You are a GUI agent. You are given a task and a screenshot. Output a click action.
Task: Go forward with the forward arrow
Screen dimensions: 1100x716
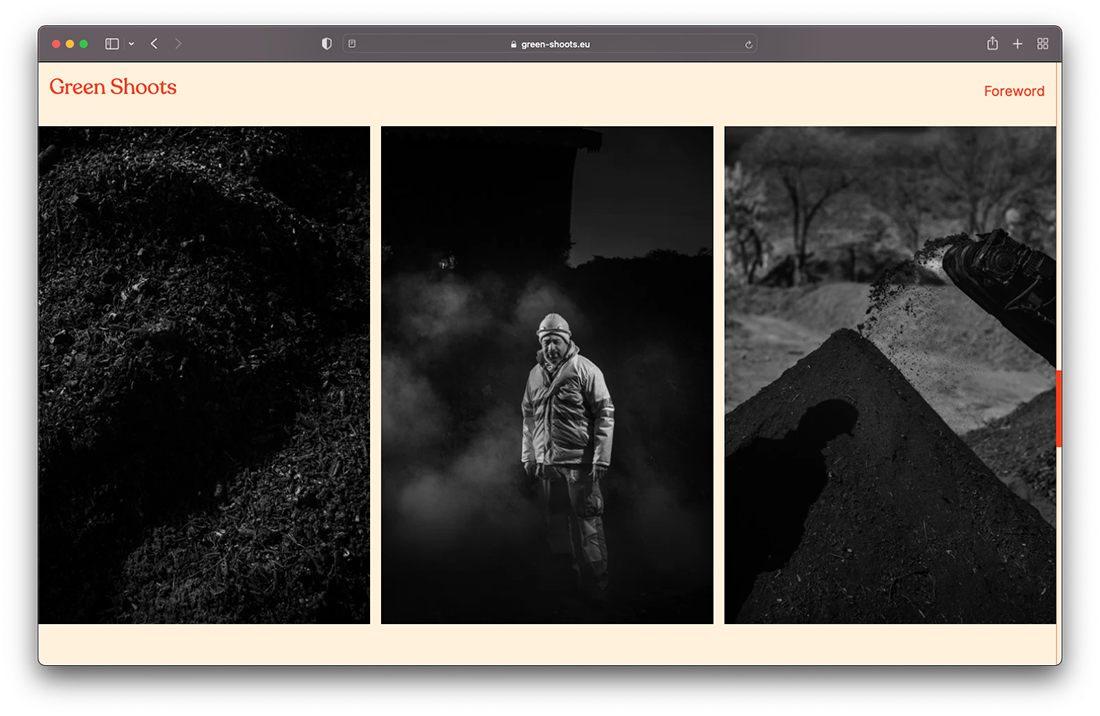click(178, 43)
